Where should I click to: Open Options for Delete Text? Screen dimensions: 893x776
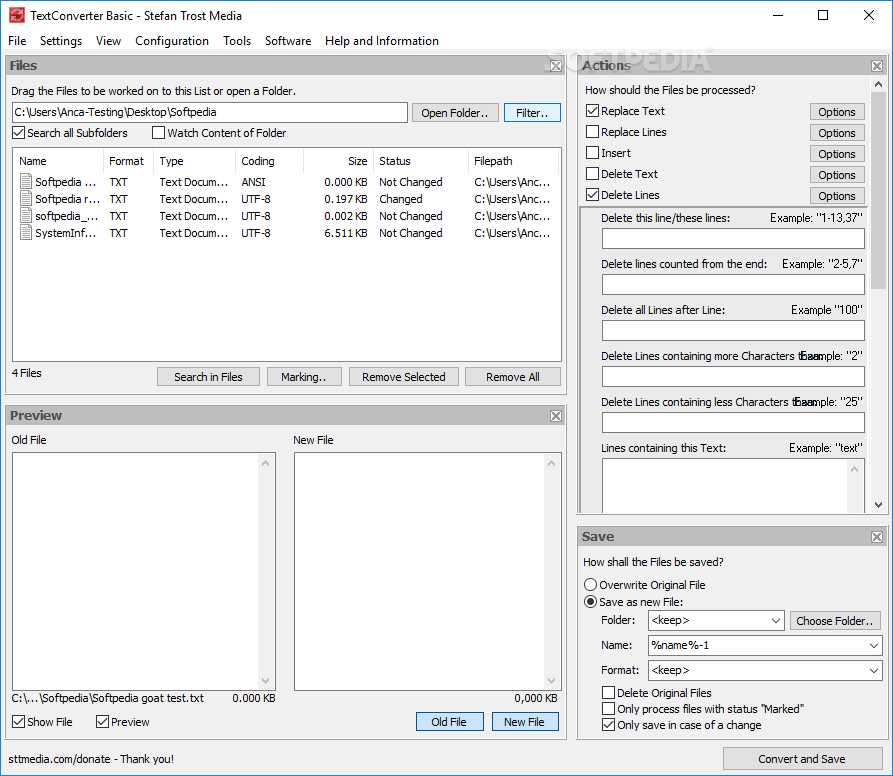(x=837, y=175)
